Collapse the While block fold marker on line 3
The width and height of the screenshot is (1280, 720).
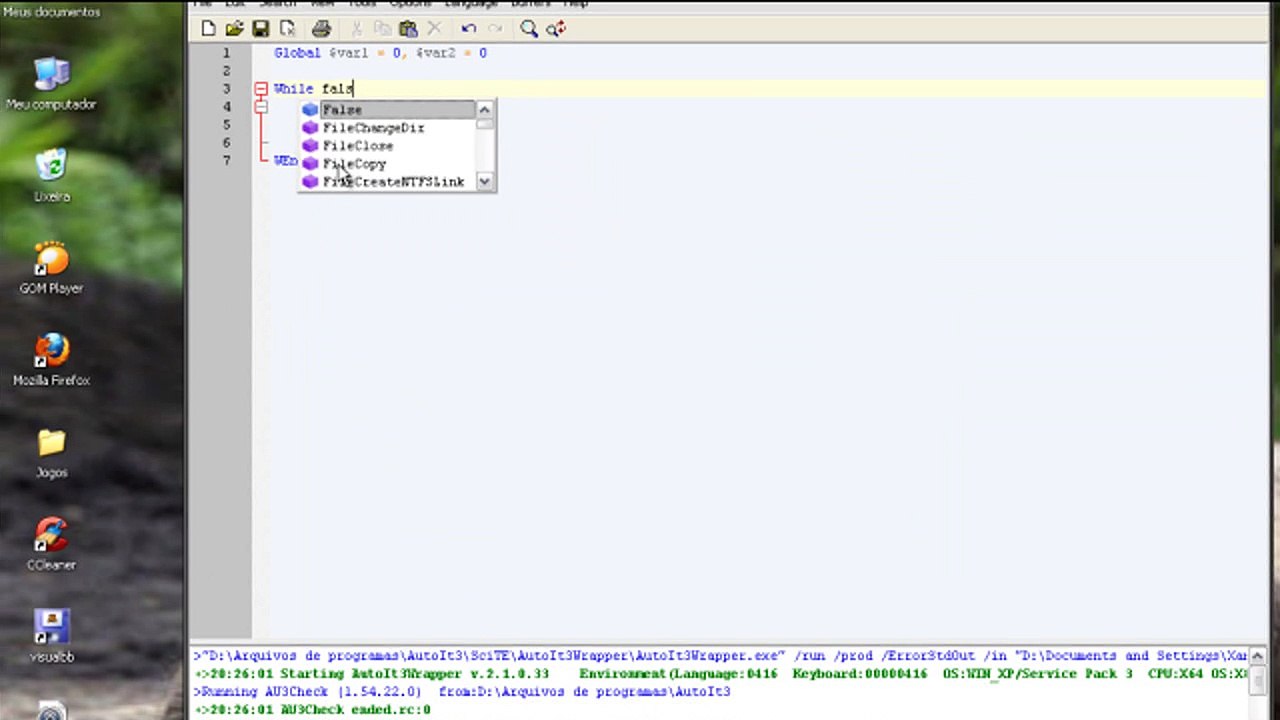coord(260,89)
